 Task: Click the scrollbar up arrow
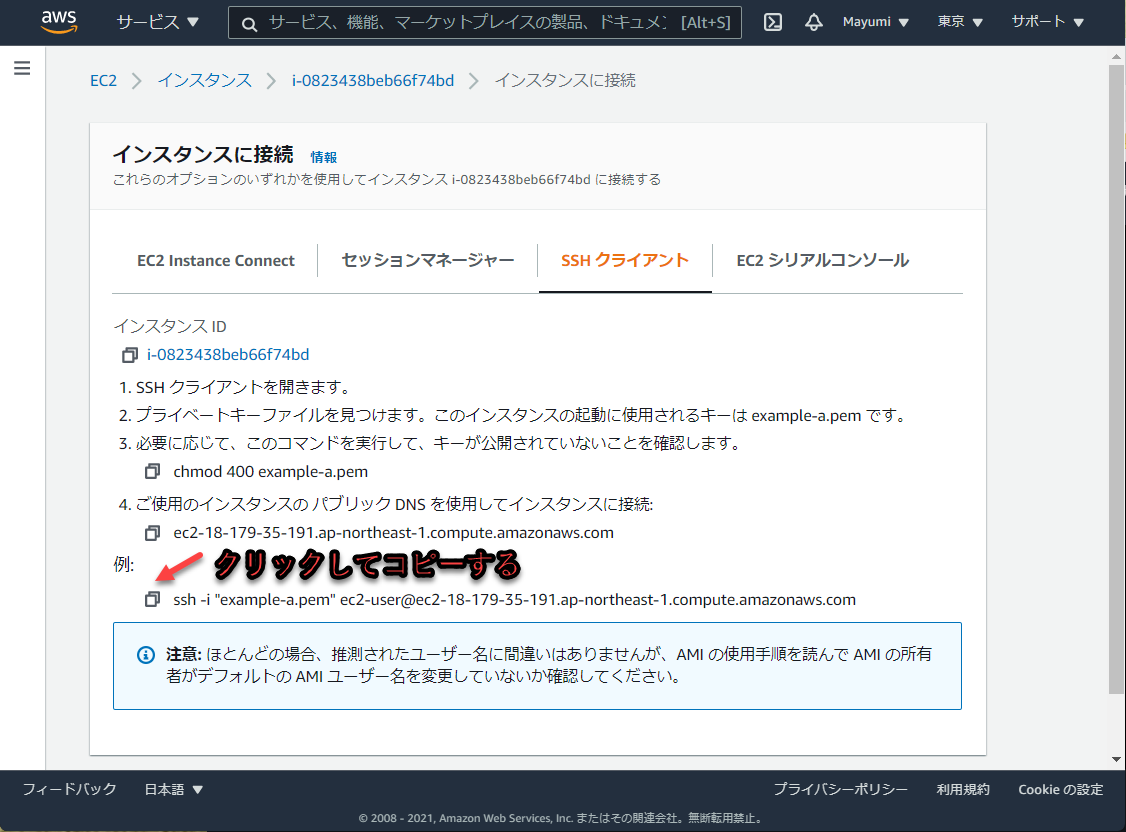coord(1117,56)
